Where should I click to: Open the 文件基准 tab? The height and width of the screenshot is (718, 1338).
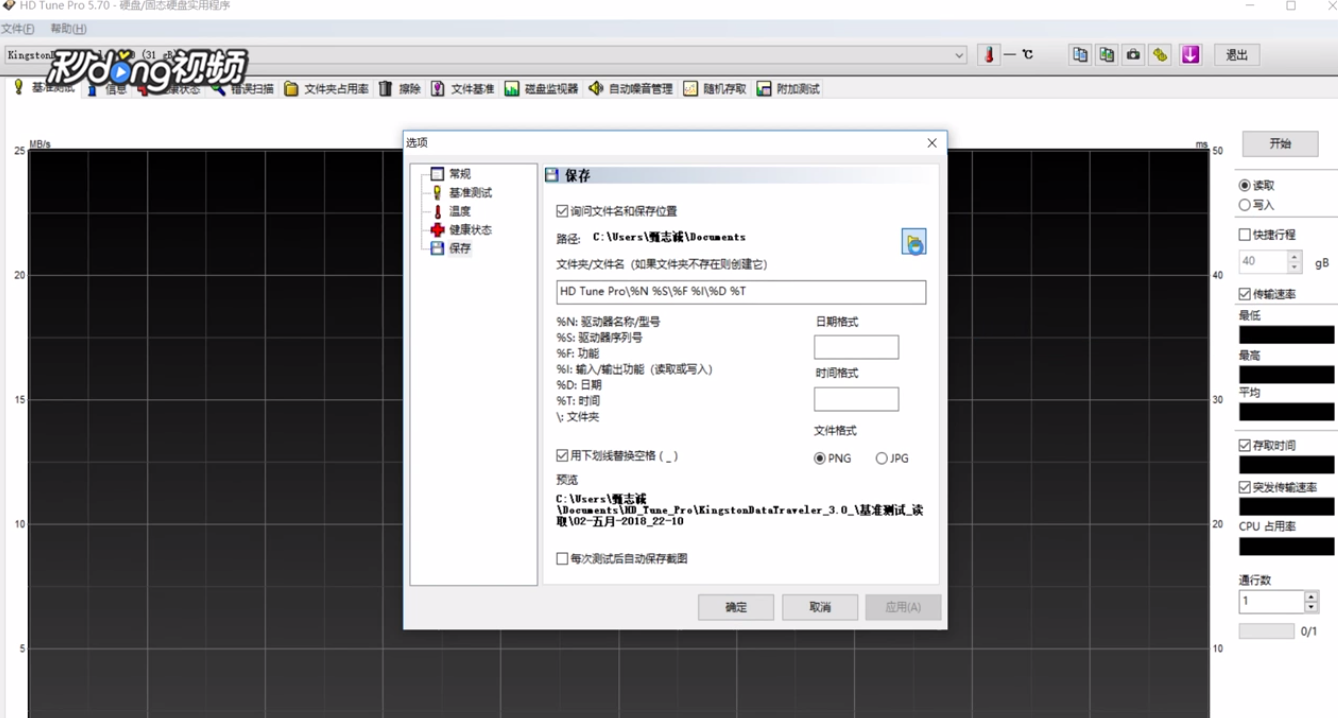point(463,89)
